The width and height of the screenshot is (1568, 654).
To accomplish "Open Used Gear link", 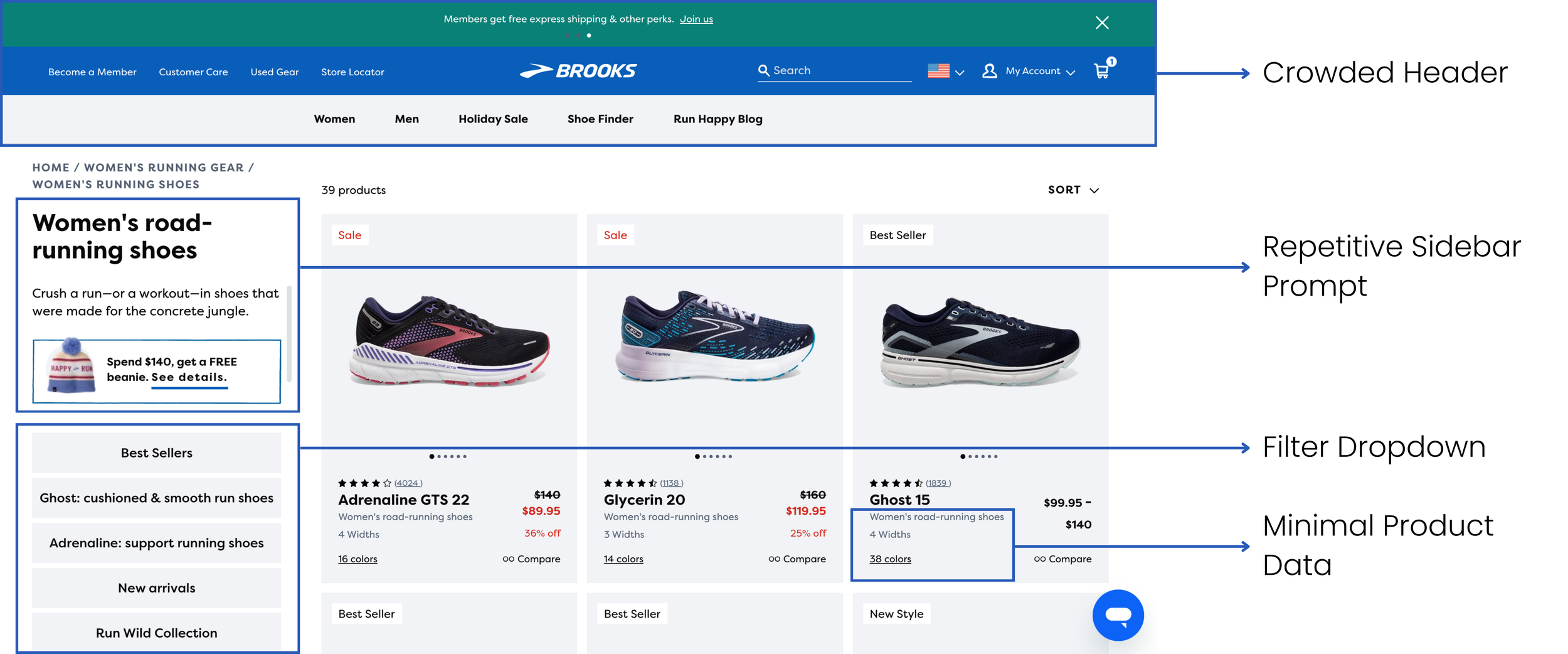I will click(274, 72).
